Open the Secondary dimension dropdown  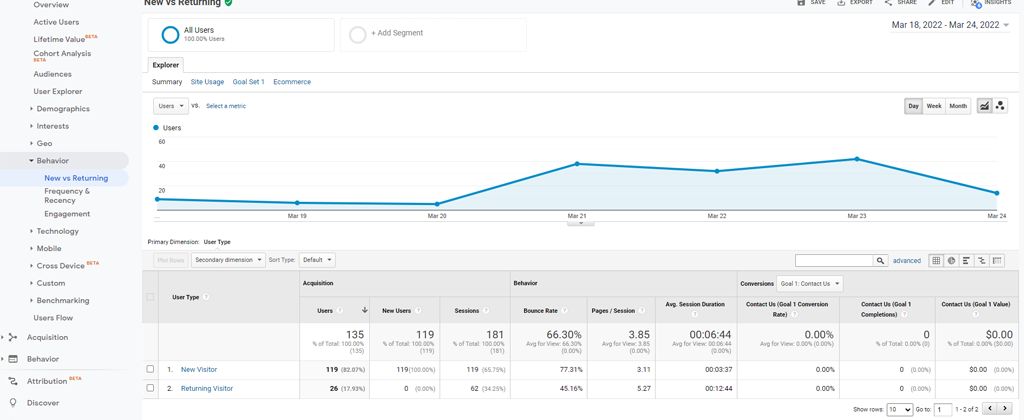229,260
